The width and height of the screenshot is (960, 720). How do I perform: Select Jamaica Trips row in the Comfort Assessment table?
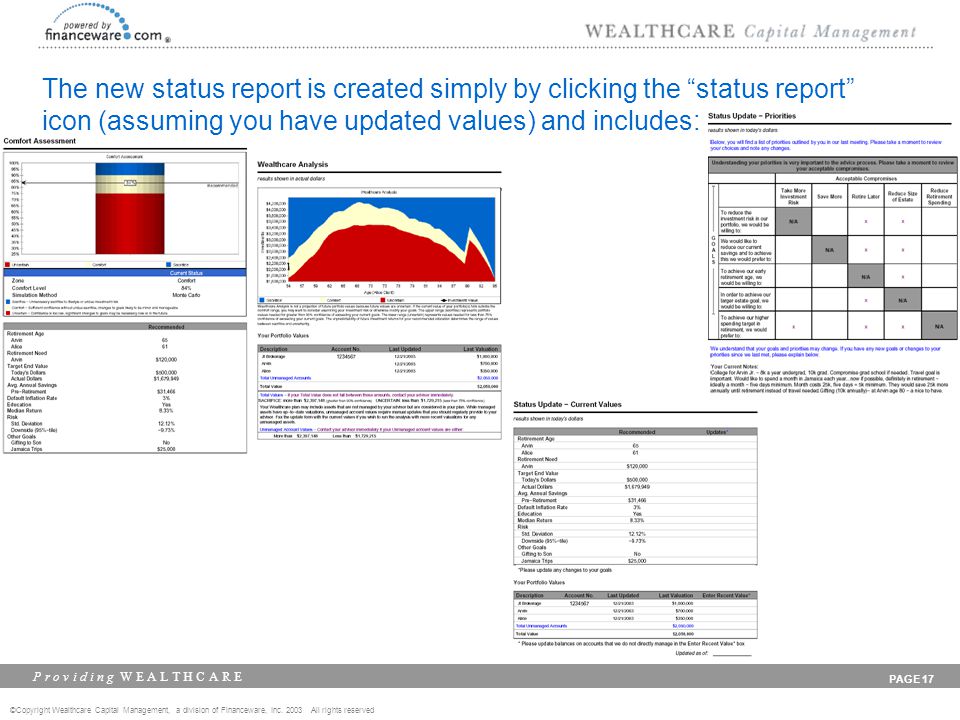125,449
